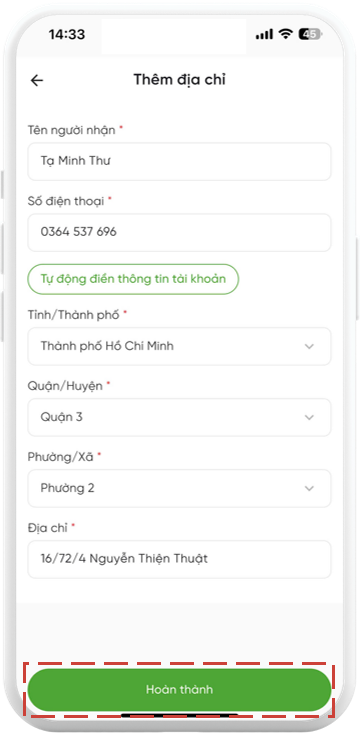Tap the Tên người nhận label
Screen dimensions: 361x733
[x=72, y=130]
